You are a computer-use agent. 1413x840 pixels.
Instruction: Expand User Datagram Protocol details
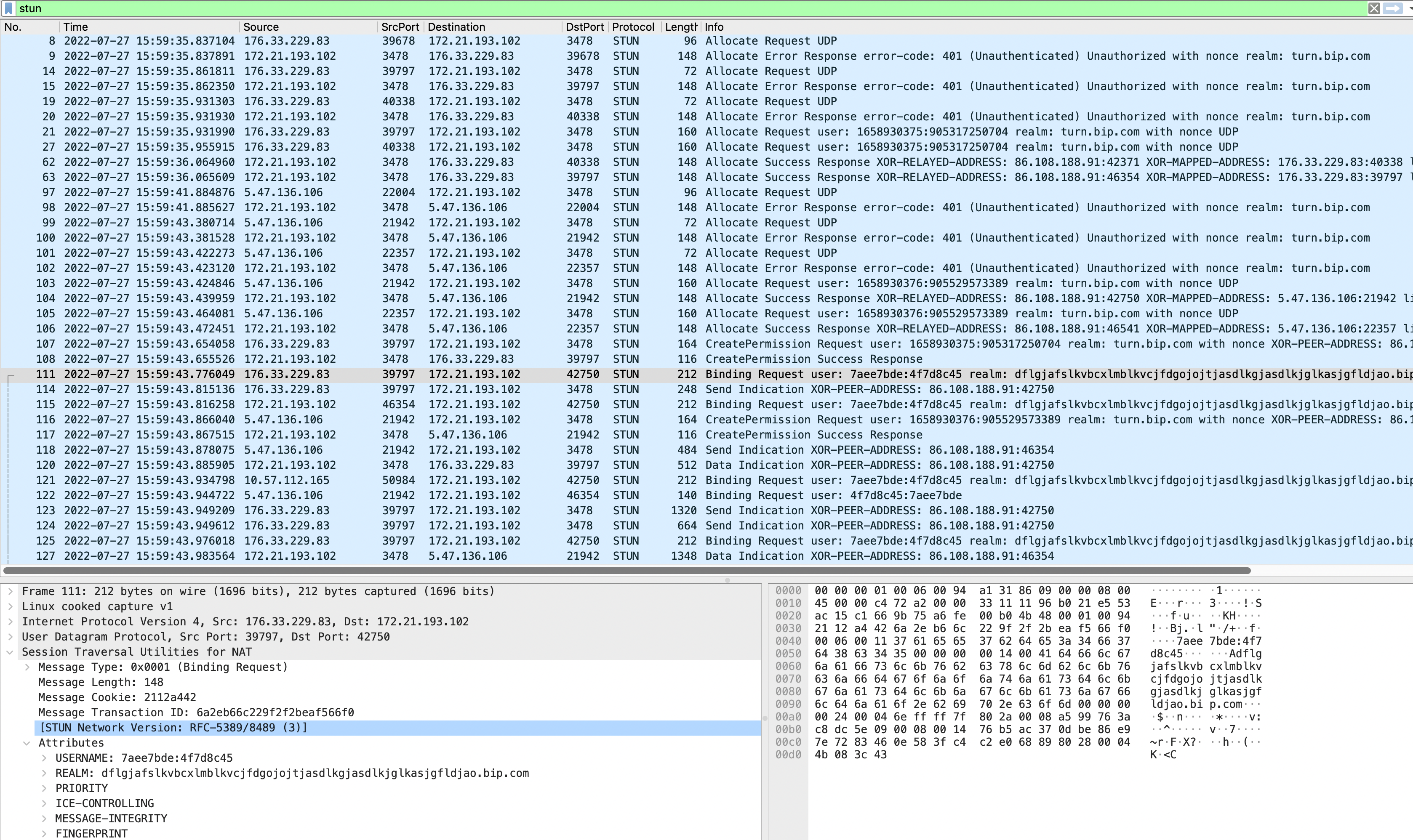tap(10, 636)
